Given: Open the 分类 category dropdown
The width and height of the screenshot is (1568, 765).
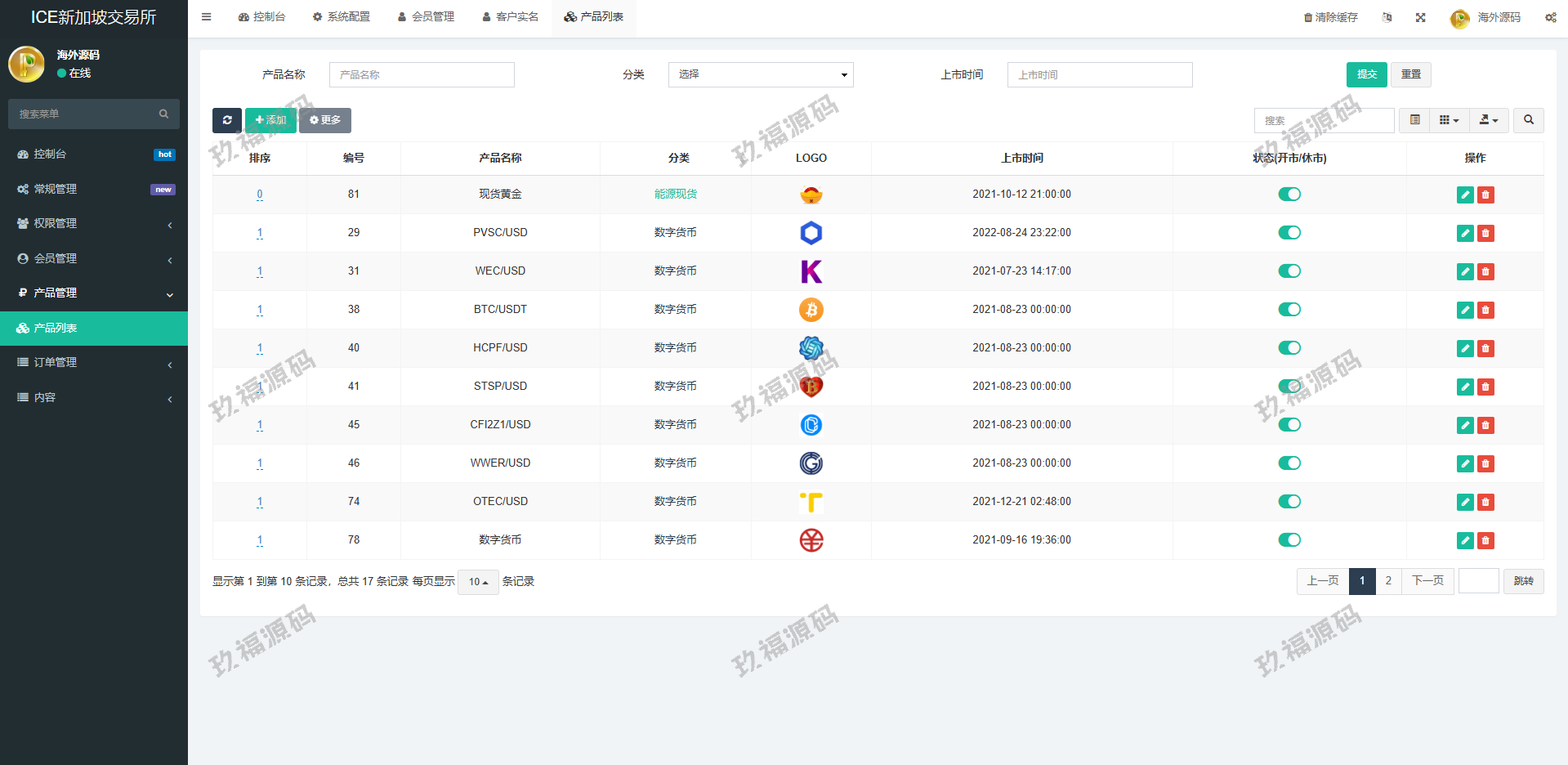Looking at the screenshot, I should click(760, 74).
